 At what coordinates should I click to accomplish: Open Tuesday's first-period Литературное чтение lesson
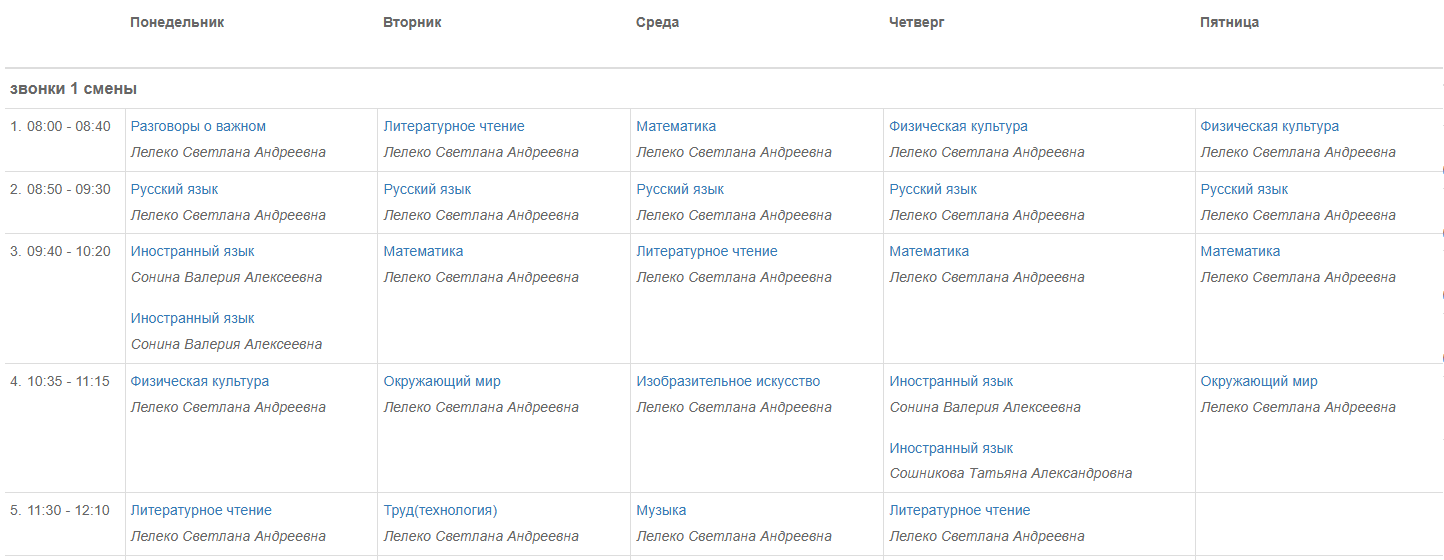point(454,126)
